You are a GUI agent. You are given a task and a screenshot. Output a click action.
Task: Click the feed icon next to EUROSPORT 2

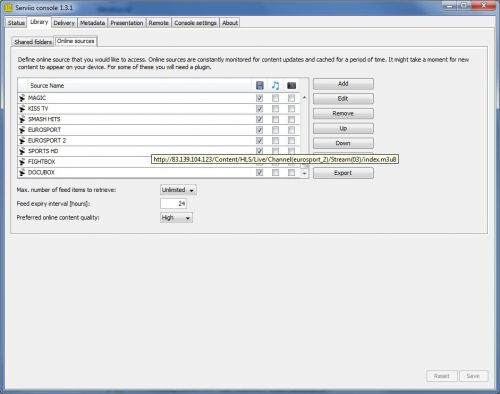coord(22,141)
